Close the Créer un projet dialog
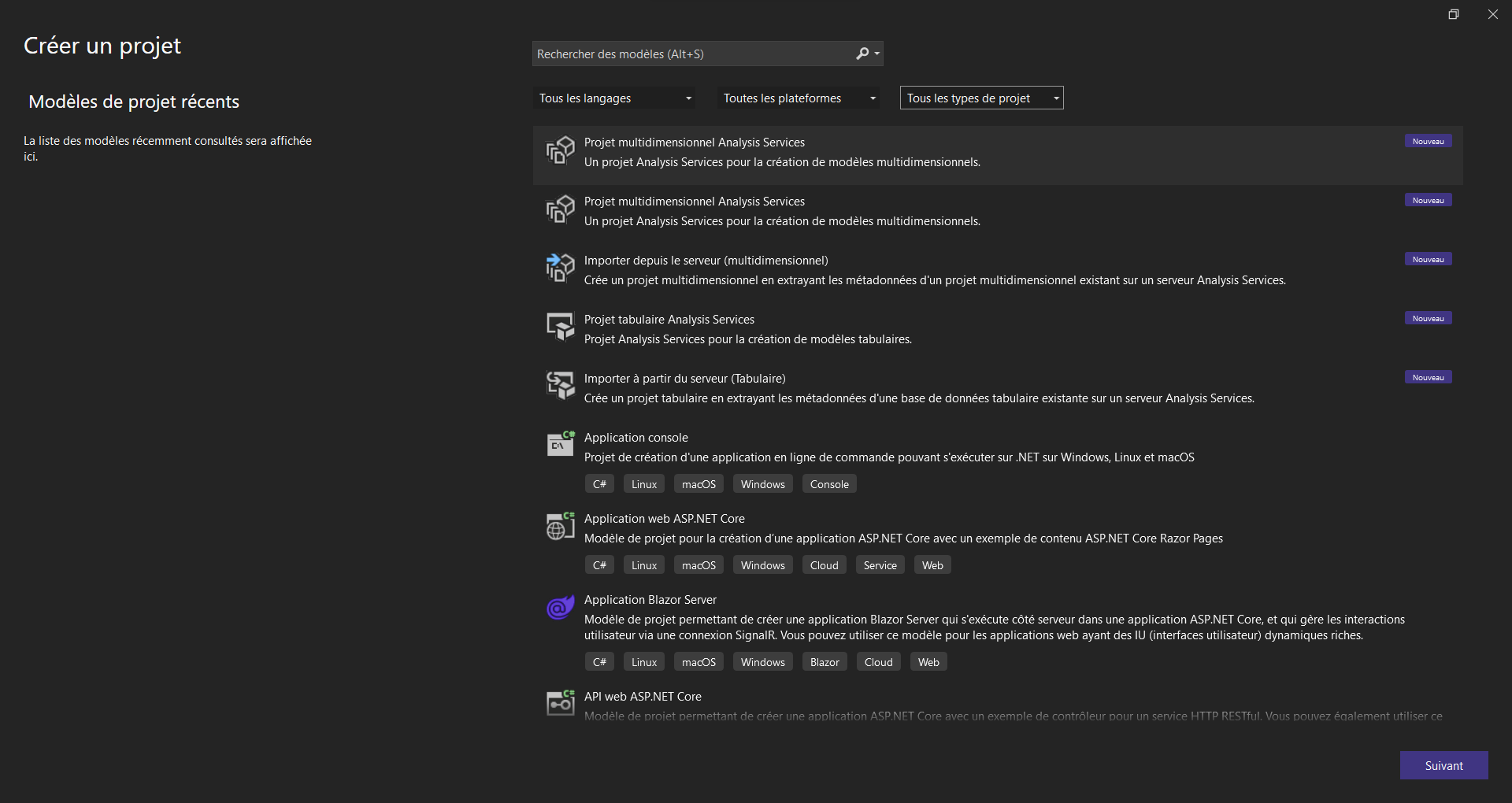This screenshot has width=1512, height=803. pos(1493,14)
